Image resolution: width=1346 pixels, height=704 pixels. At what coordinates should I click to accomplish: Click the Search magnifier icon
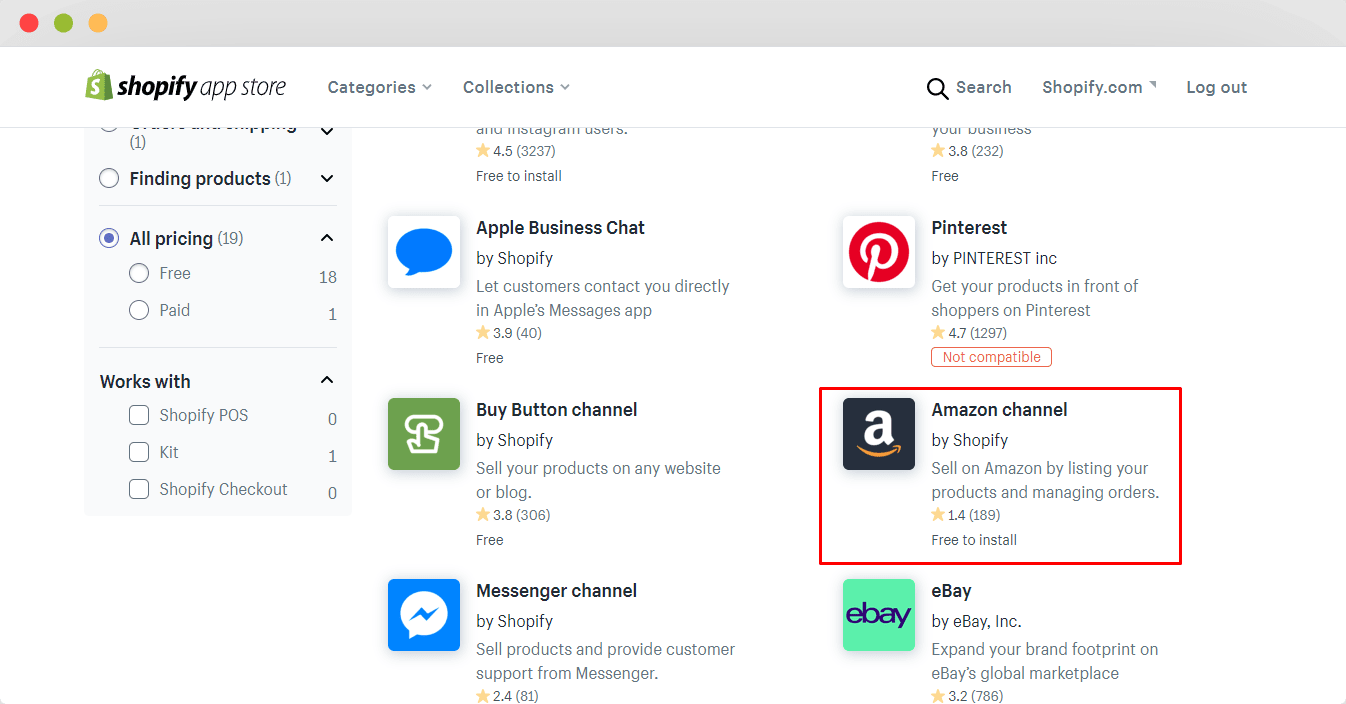pyautogui.click(x=937, y=88)
